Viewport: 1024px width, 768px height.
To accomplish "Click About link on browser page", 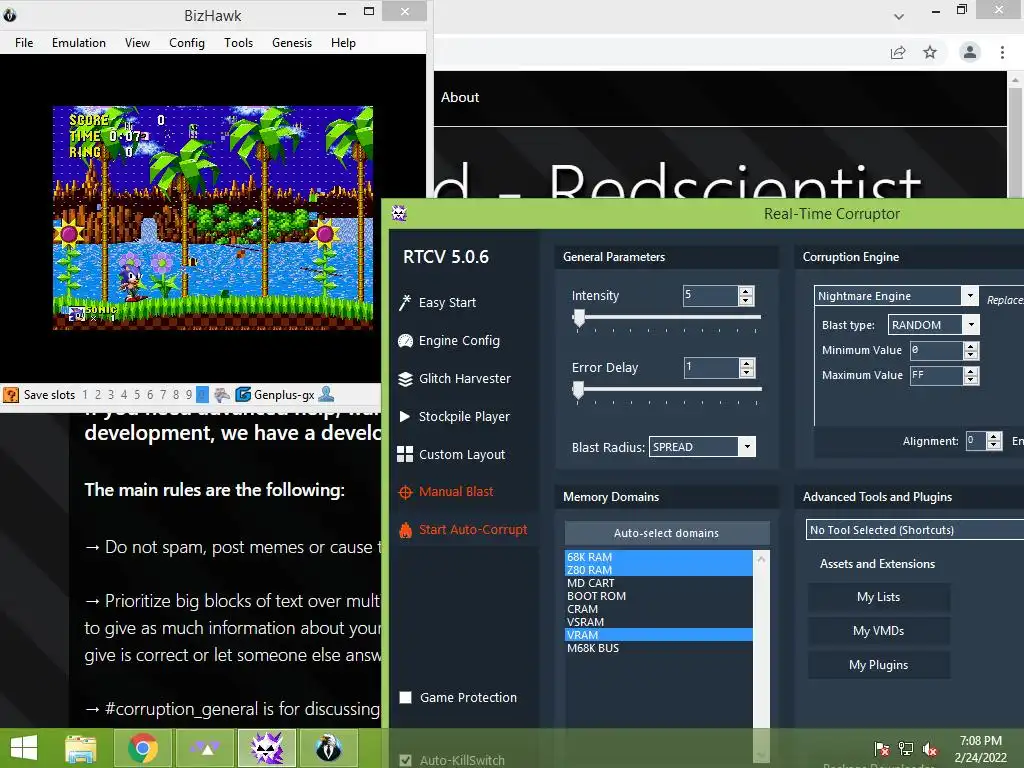I will coord(460,97).
